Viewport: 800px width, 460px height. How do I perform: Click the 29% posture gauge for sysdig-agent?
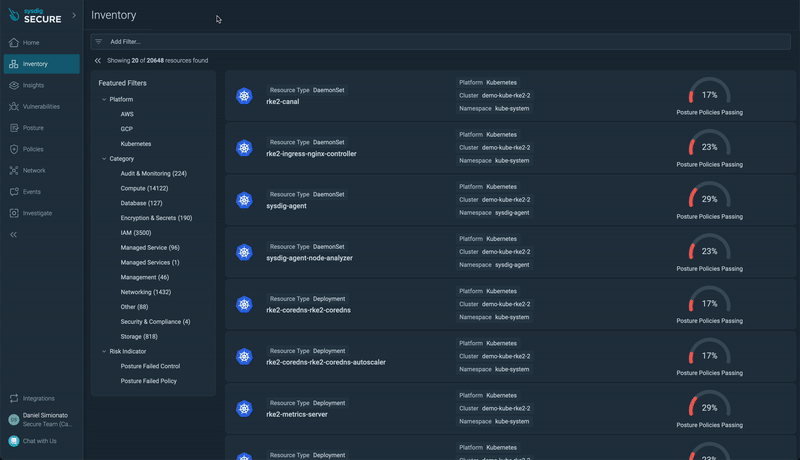(709, 196)
